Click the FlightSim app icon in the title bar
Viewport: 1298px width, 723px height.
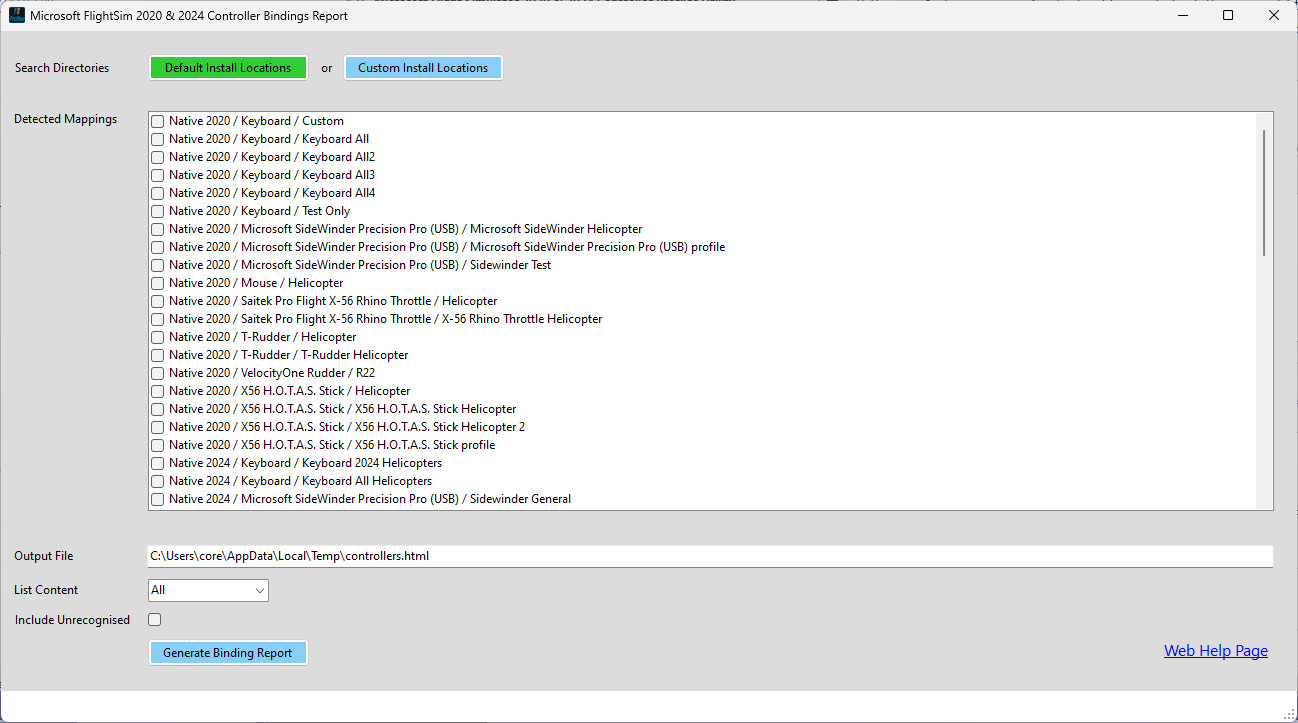click(17, 16)
